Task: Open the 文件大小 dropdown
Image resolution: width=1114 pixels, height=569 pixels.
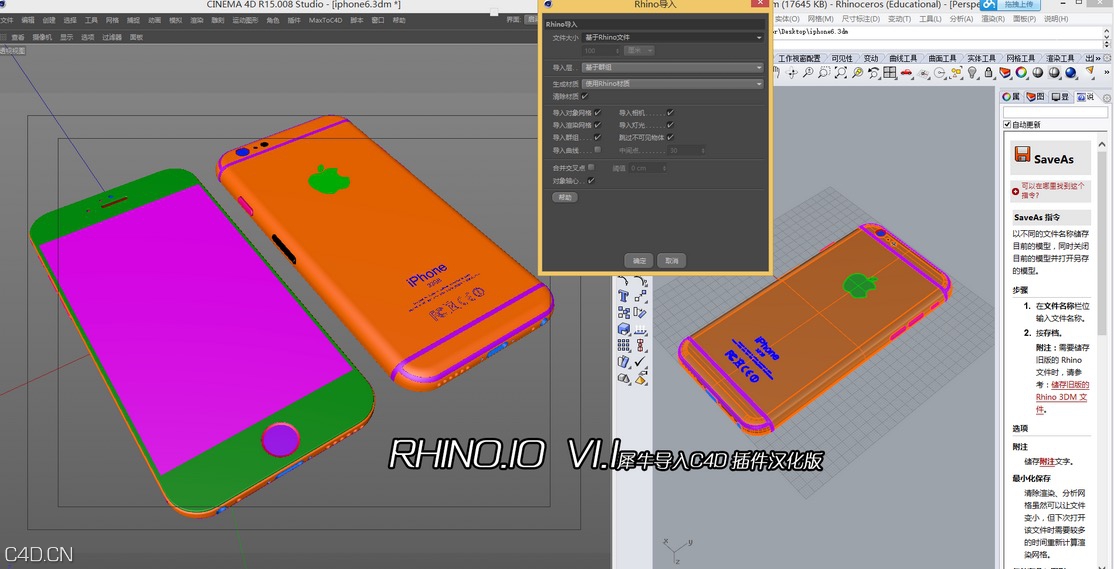Action: (673, 38)
